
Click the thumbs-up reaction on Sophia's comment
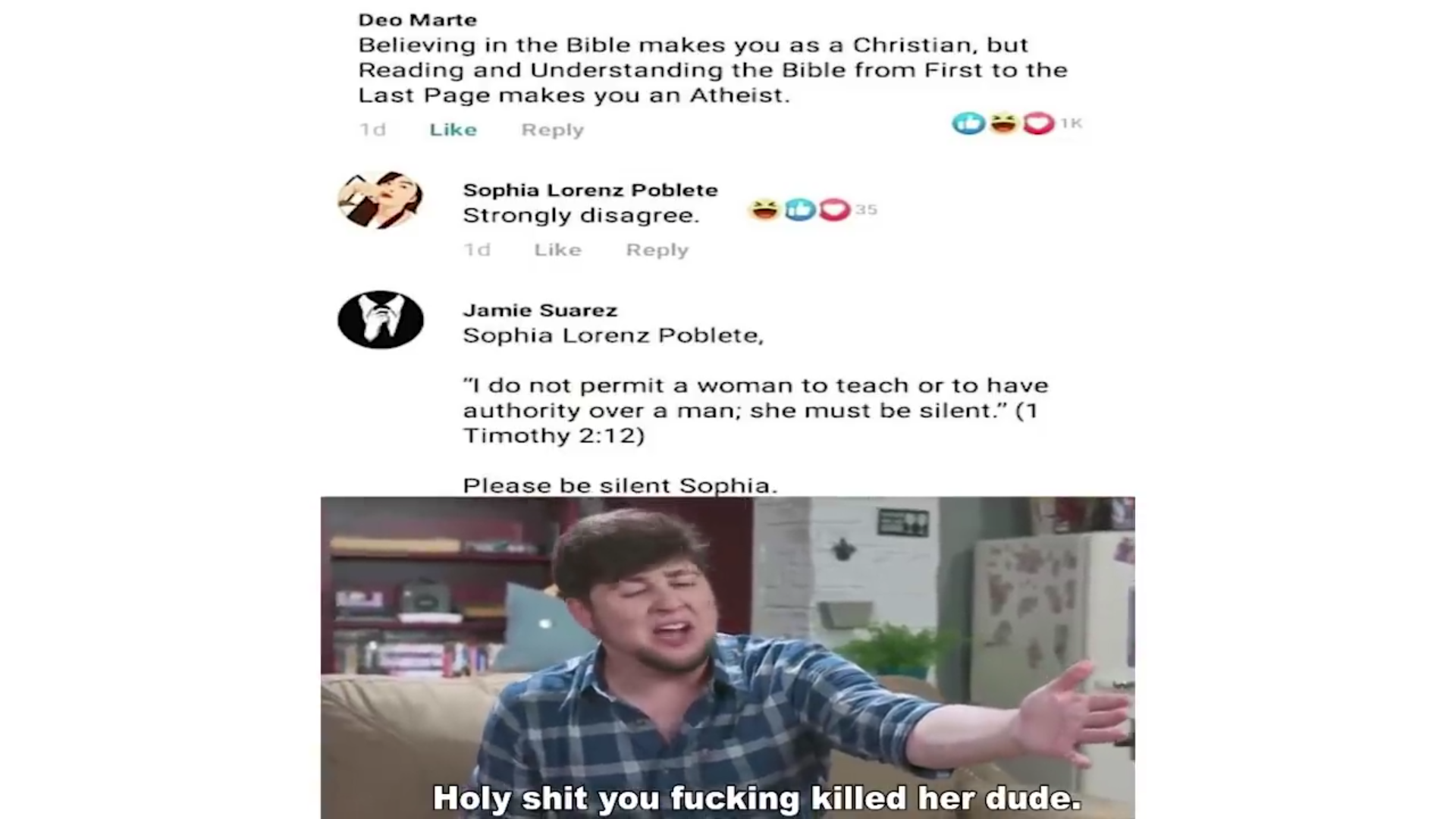point(799,209)
